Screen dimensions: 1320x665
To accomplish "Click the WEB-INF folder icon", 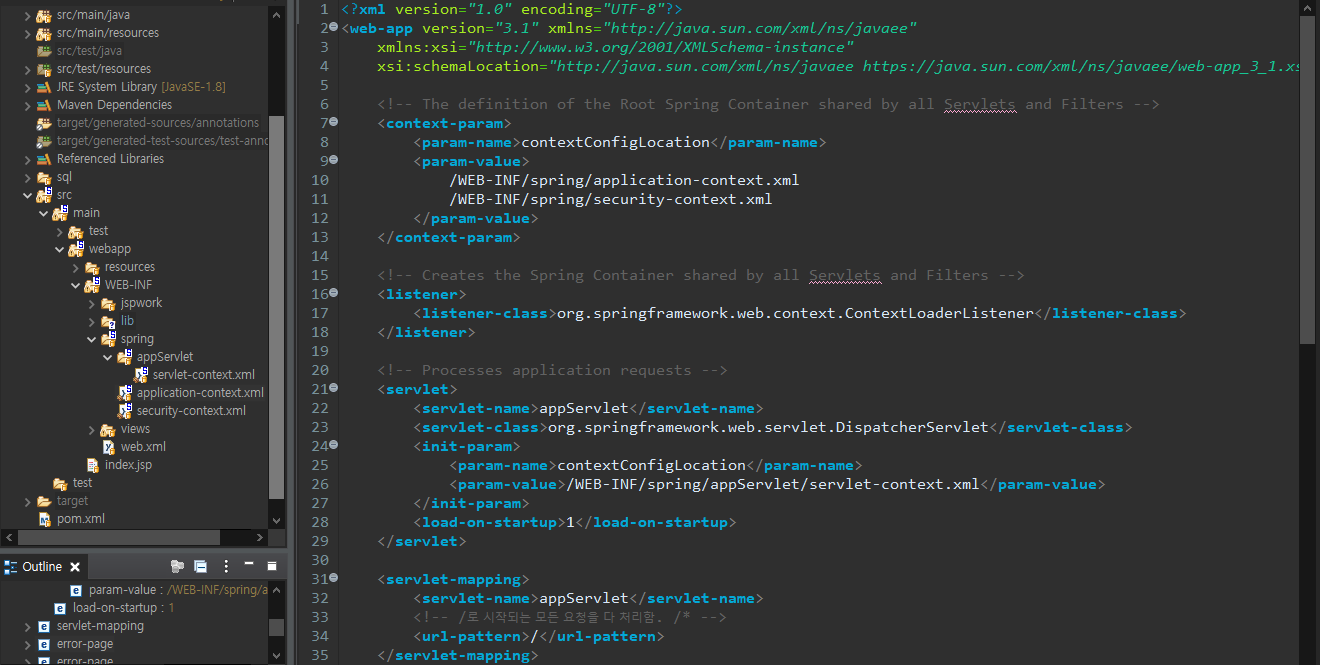I will (x=92, y=284).
